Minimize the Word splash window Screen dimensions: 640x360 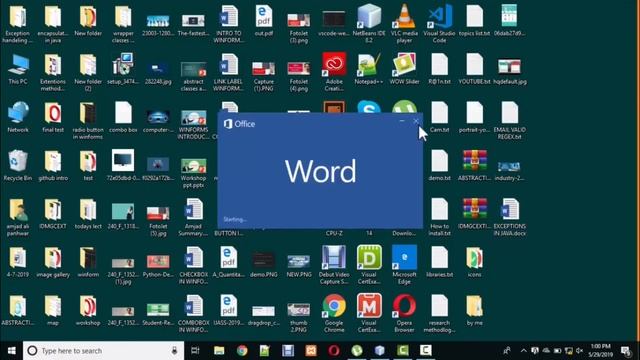tap(402, 121)
